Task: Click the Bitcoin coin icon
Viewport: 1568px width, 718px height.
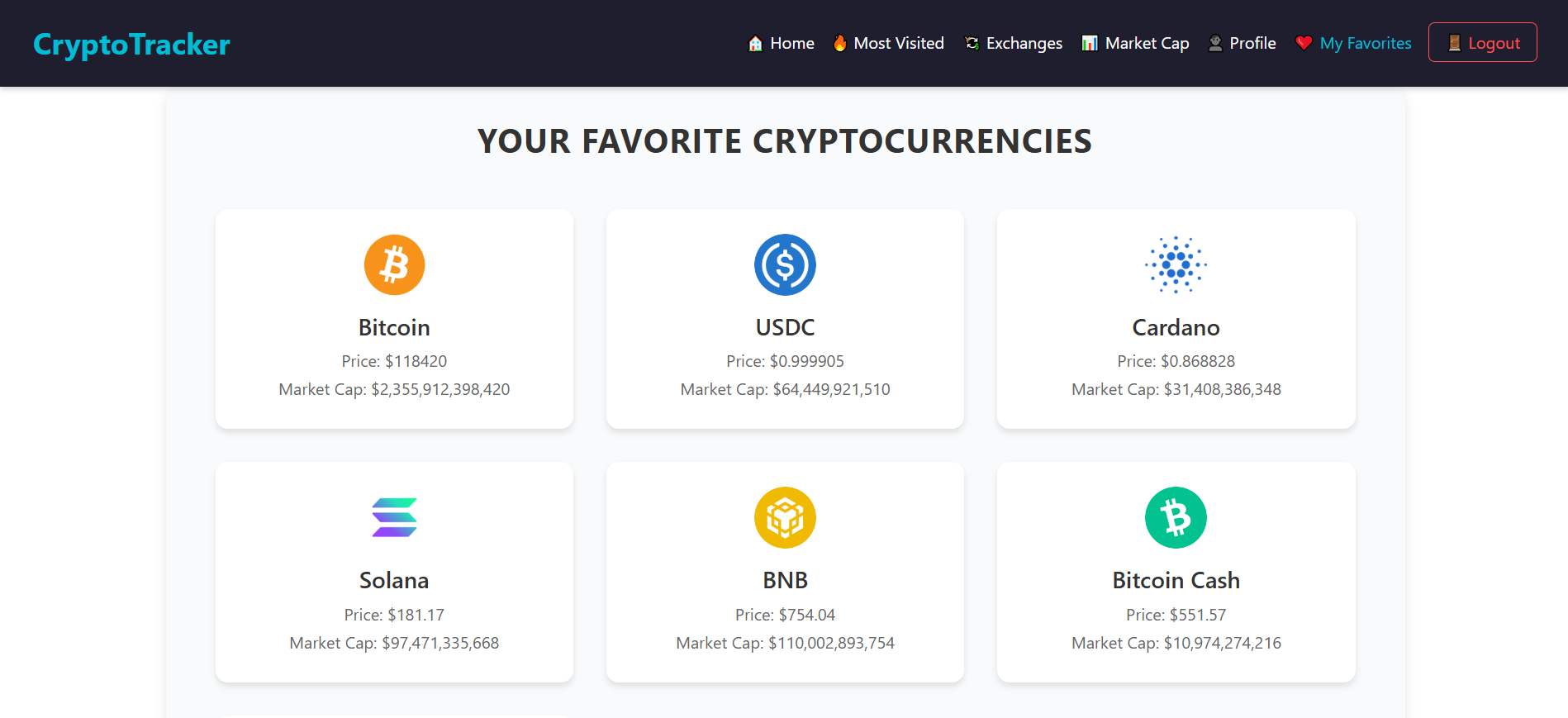Action: tap(394, 264)
